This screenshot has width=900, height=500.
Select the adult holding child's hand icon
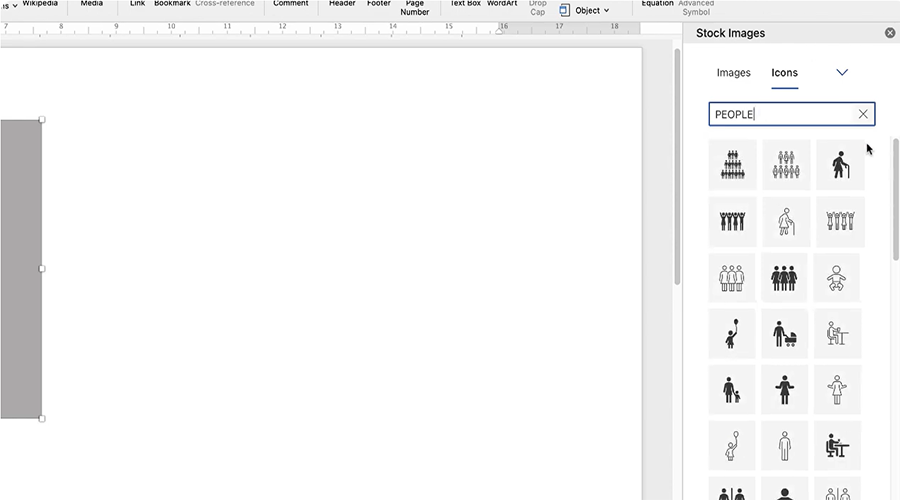pos(732,389)
